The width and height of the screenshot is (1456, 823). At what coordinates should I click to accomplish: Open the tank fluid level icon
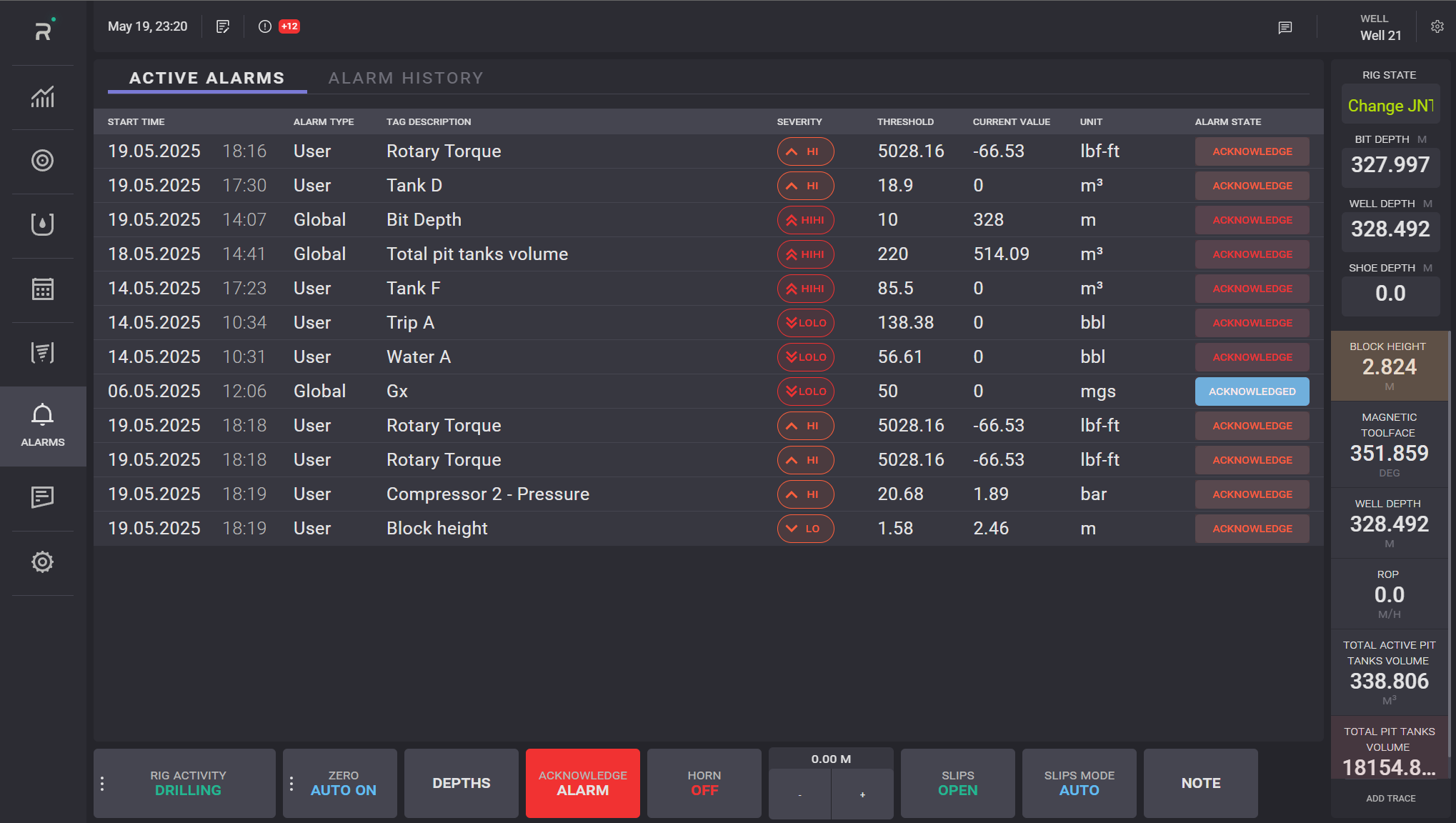tap(42, 224)
